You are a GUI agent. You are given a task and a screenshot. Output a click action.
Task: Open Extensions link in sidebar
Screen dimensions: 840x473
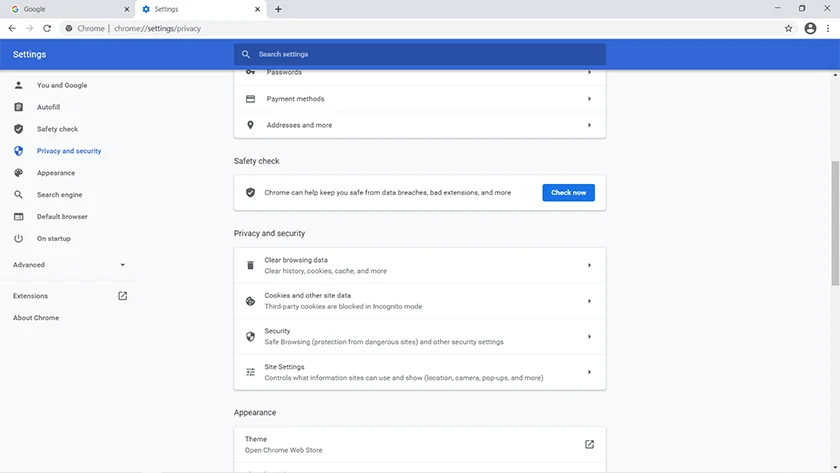coord(31,296)
